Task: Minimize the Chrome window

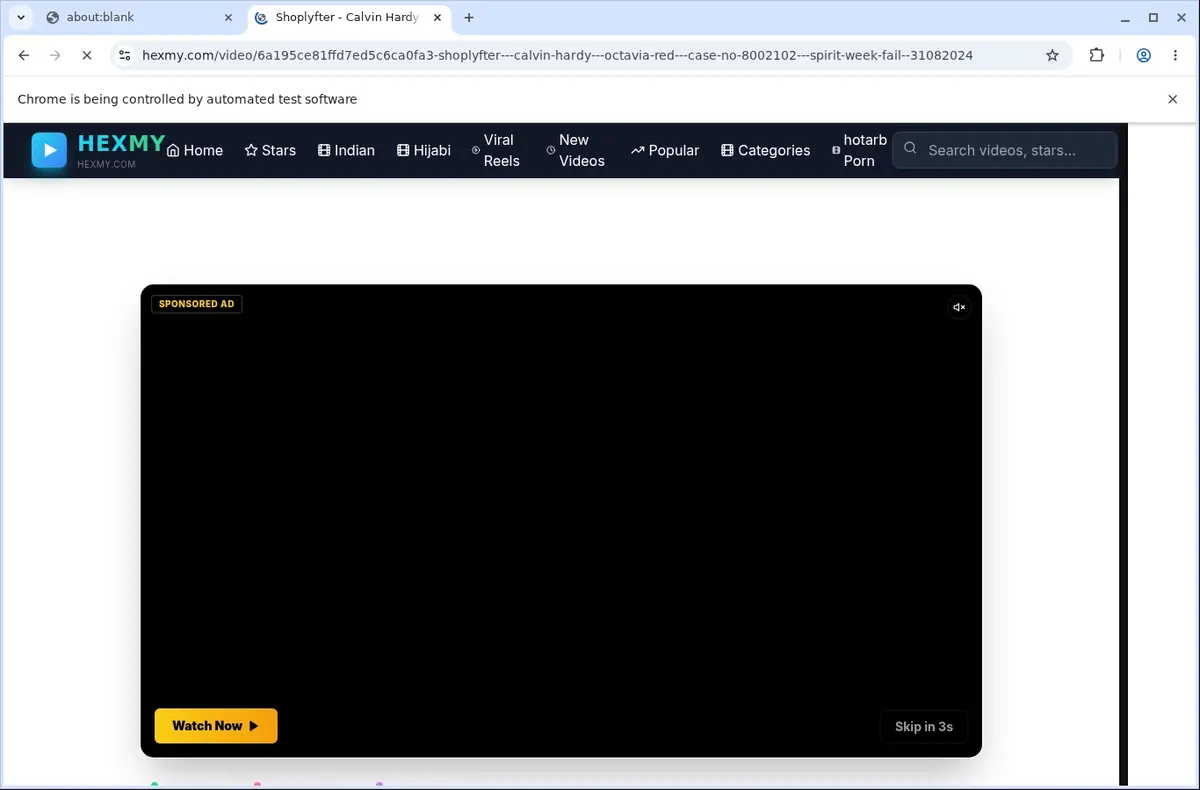Action: click(x=1123, y=18)
